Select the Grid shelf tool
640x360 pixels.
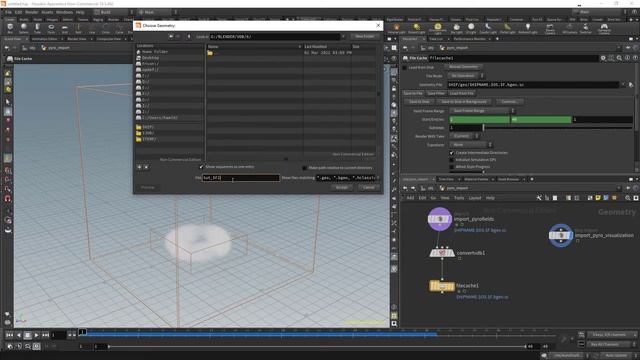(64, 28)
